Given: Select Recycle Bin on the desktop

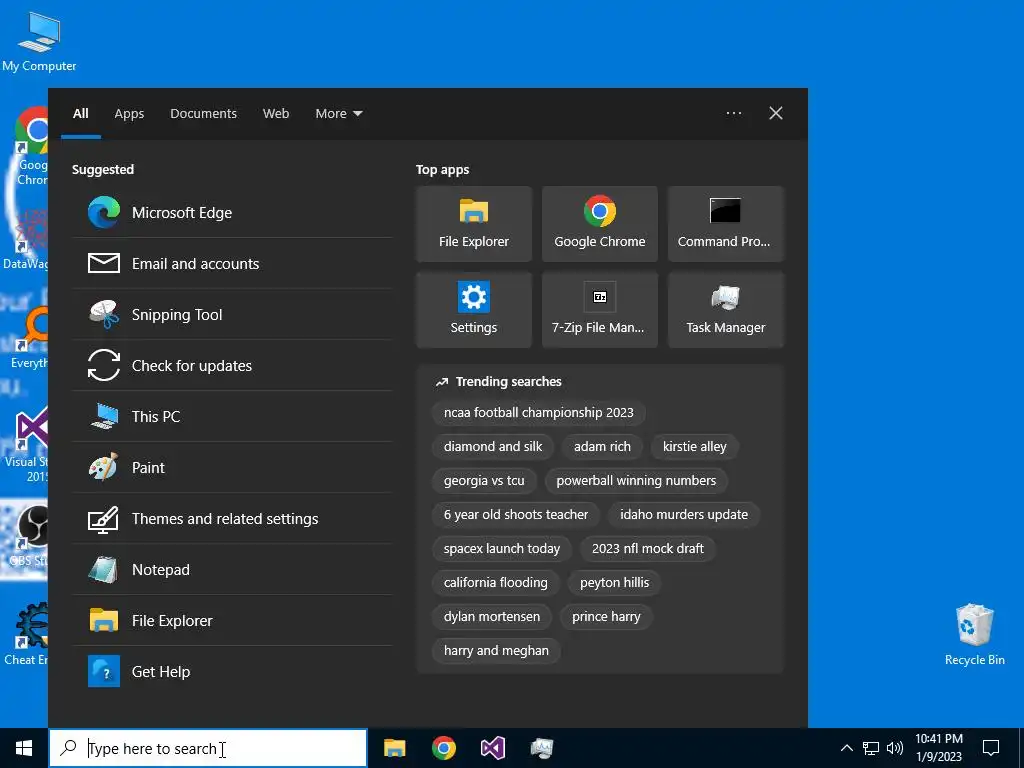Looking at the screenshot, I should click(974, 634).
